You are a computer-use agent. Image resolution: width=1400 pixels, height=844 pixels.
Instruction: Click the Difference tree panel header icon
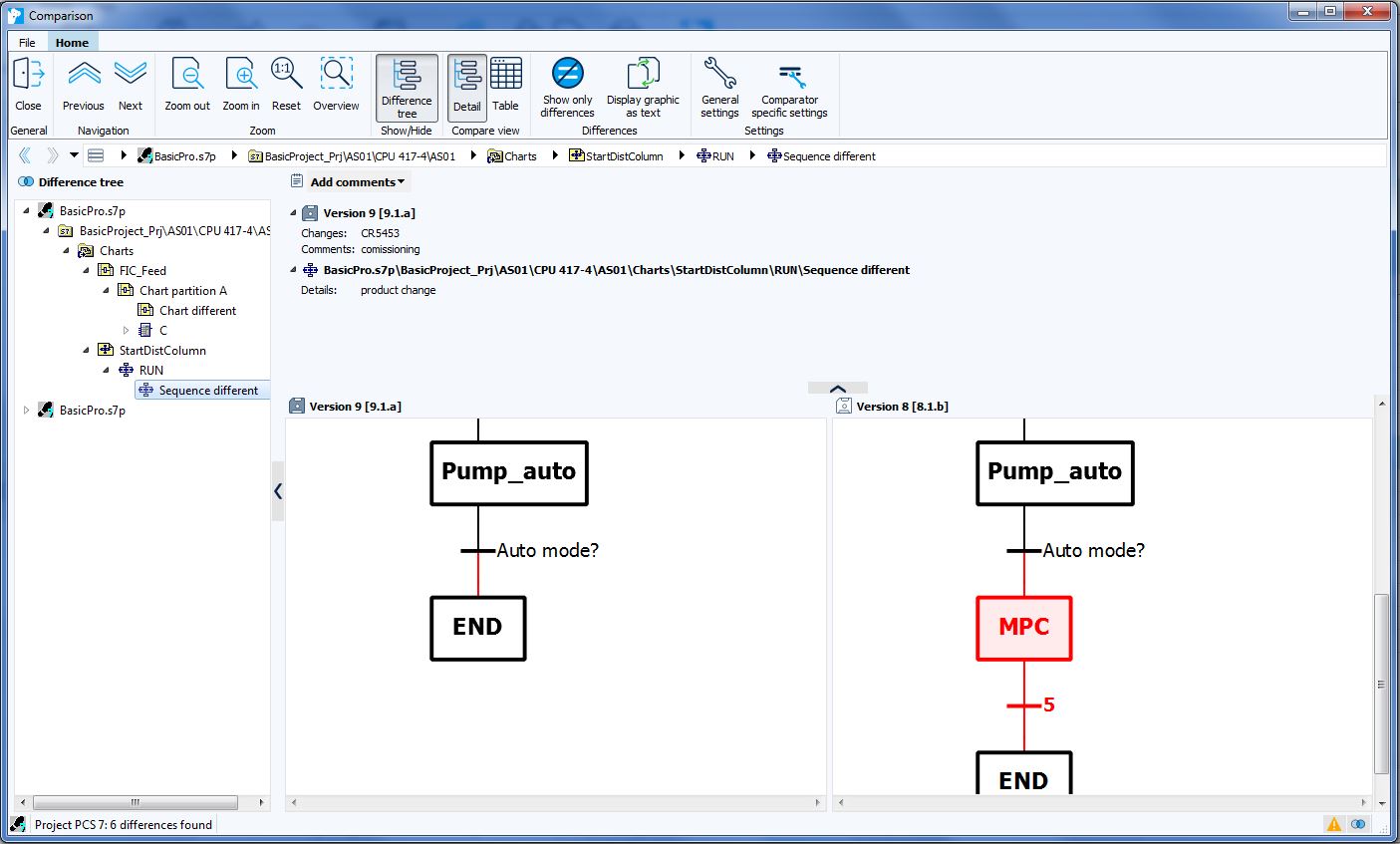tap(26, 182)
